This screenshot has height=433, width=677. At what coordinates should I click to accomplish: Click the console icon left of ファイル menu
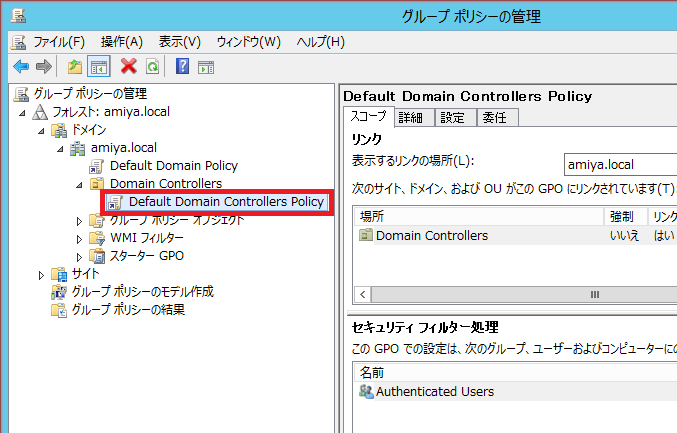pos(19,42)
